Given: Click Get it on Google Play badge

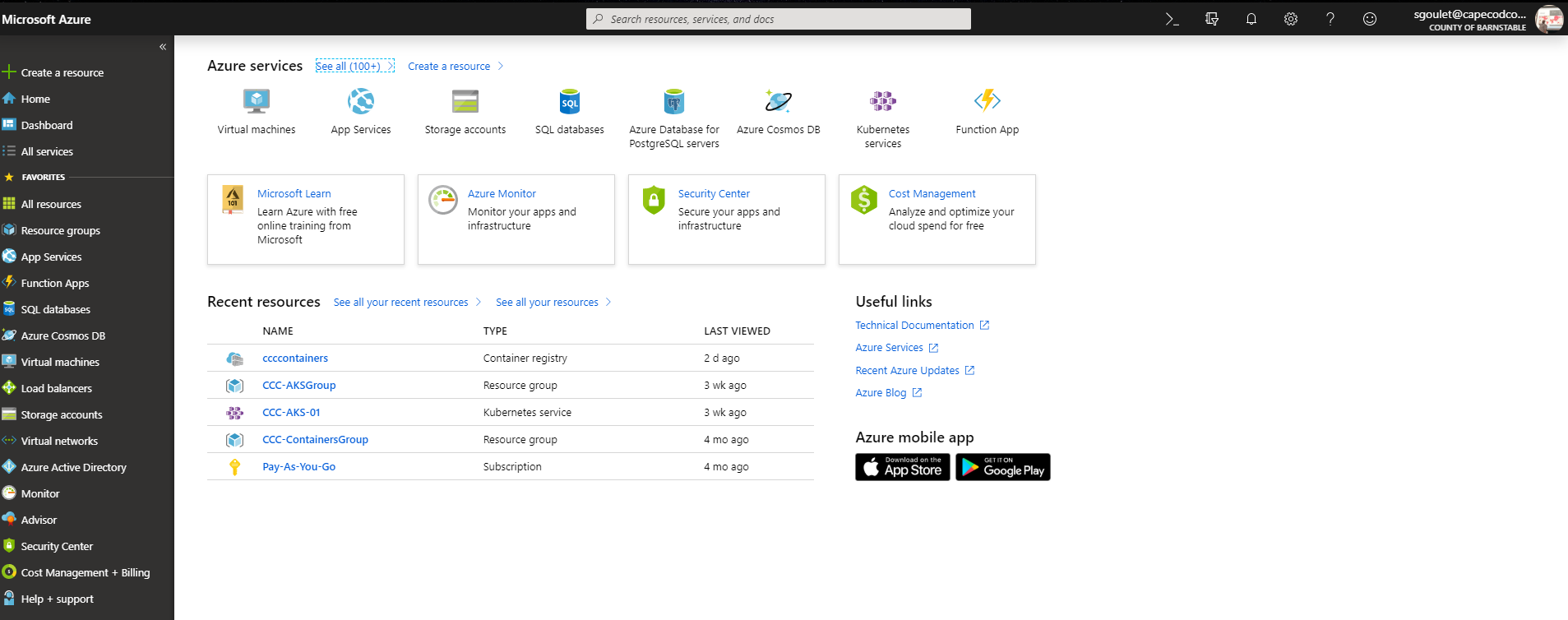Looking at the screenshot, I should [1003, 467].
